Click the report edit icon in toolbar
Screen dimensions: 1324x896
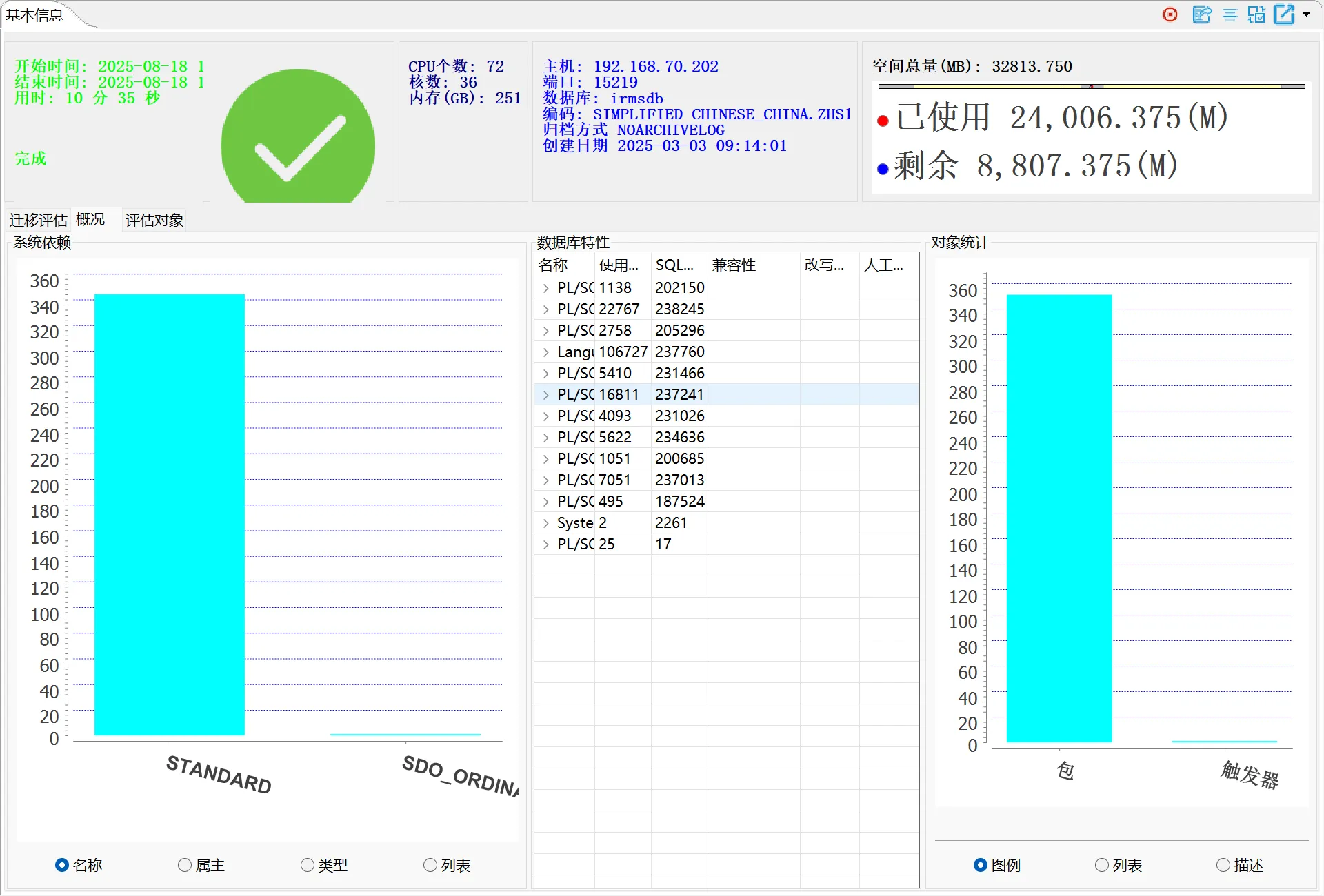[1202, 14]
